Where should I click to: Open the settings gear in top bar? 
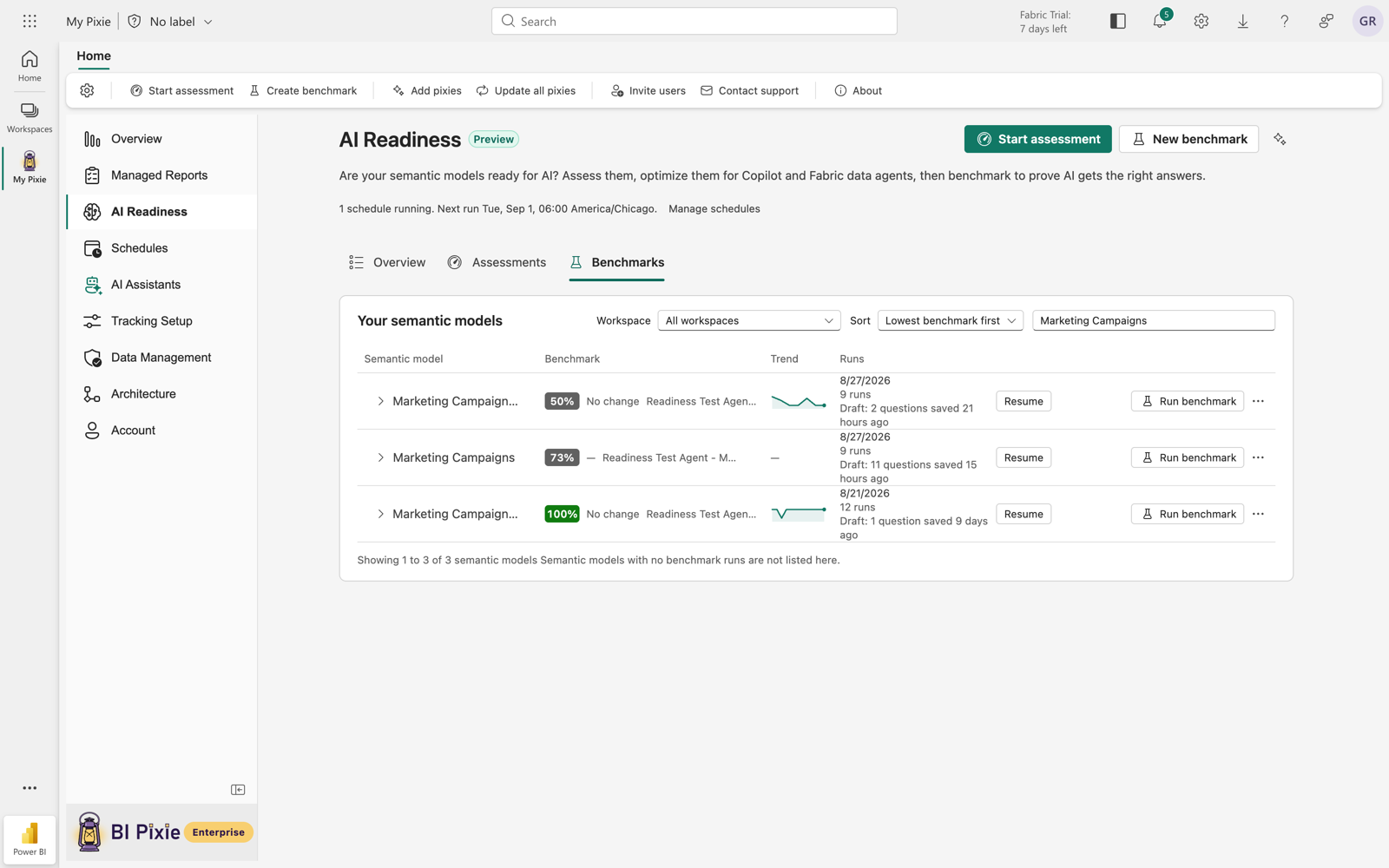[1201, 21]
